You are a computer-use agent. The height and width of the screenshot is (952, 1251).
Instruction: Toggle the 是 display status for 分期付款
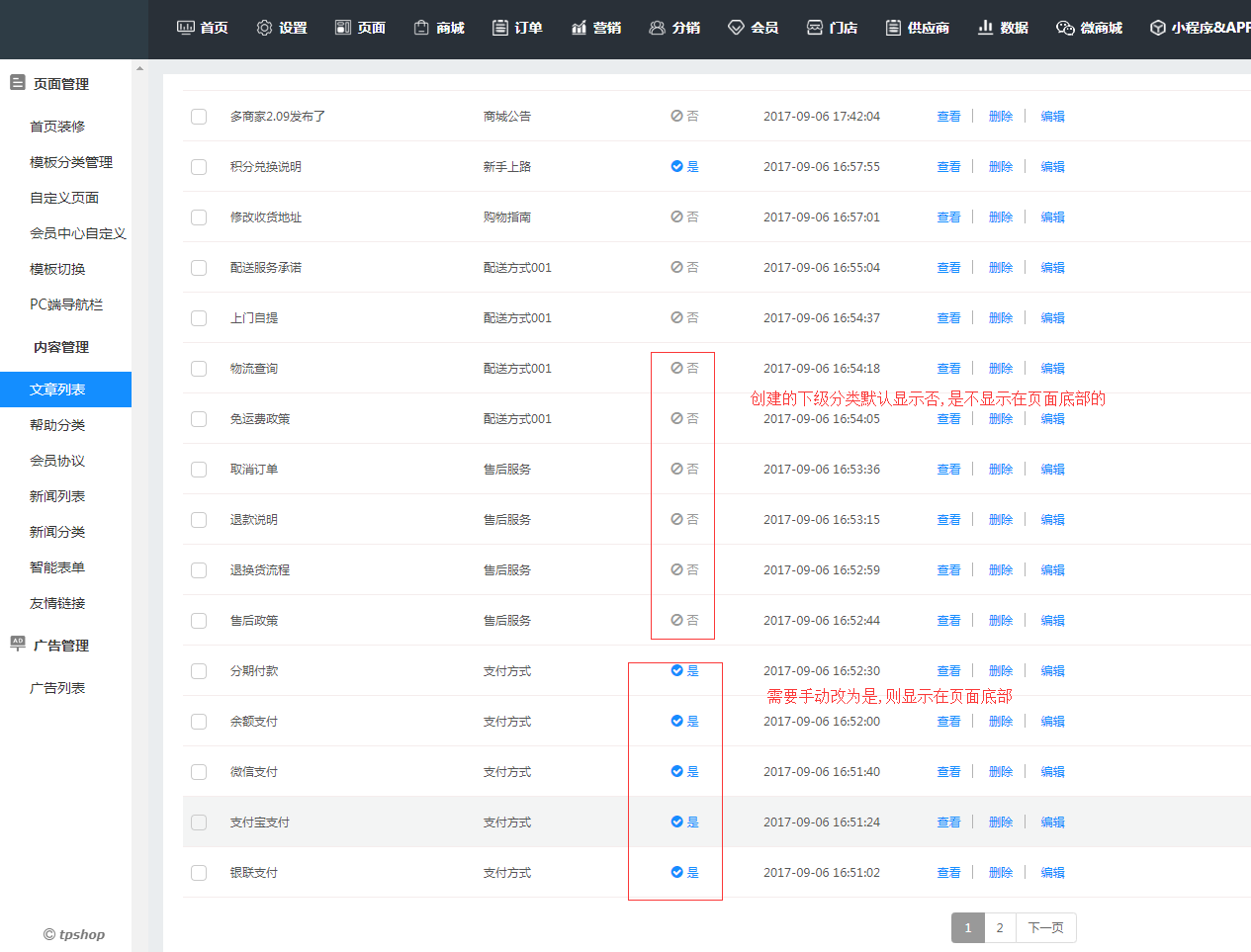point(684,670)
